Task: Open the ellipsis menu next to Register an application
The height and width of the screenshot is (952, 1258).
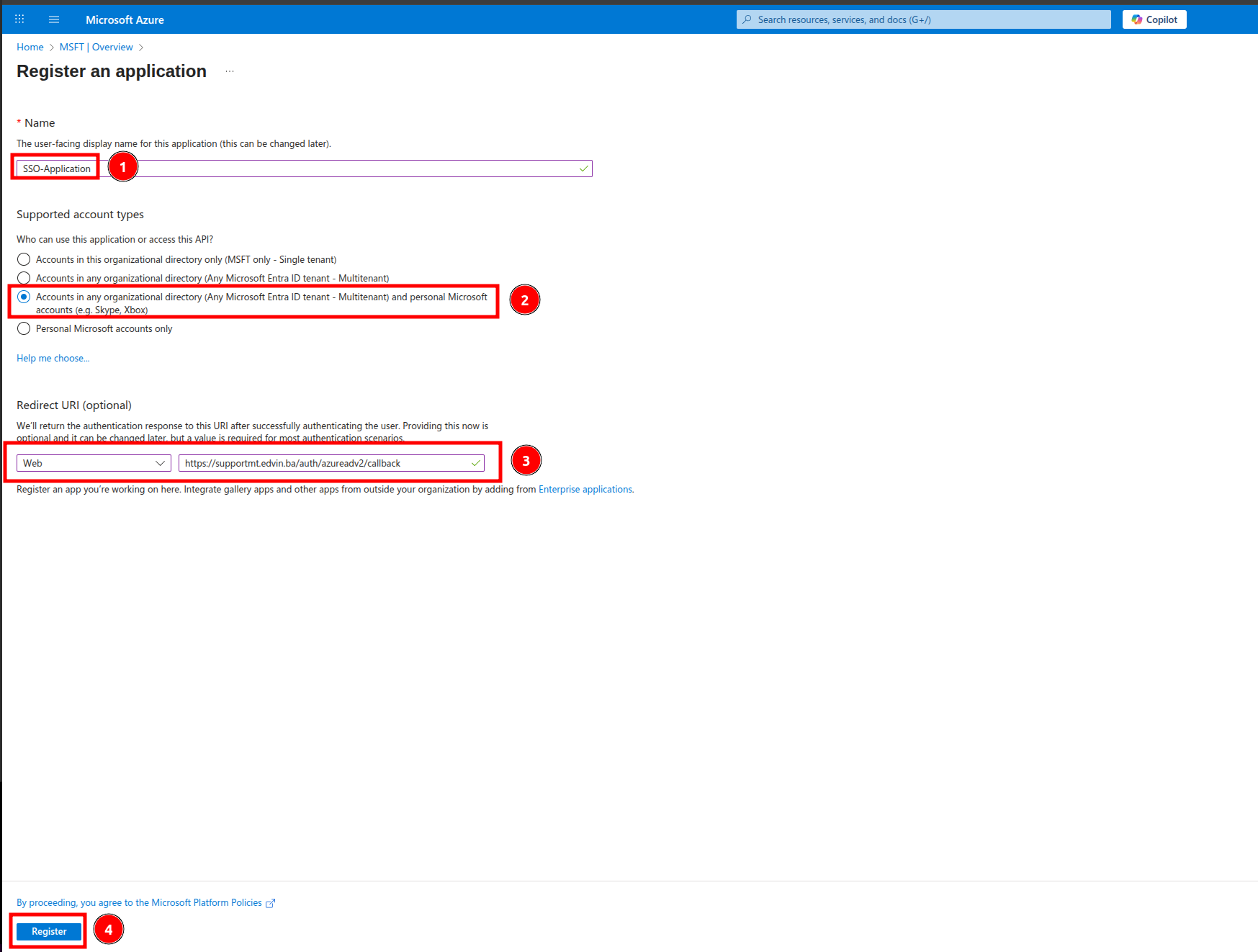Action: (x=230, y=71)
